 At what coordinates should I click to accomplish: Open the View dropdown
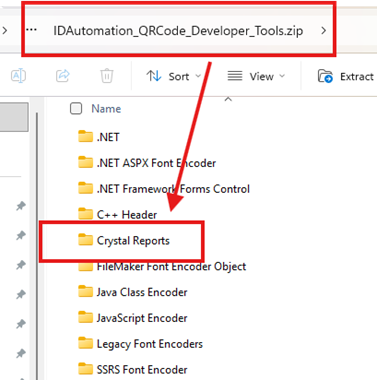point(256,77)
